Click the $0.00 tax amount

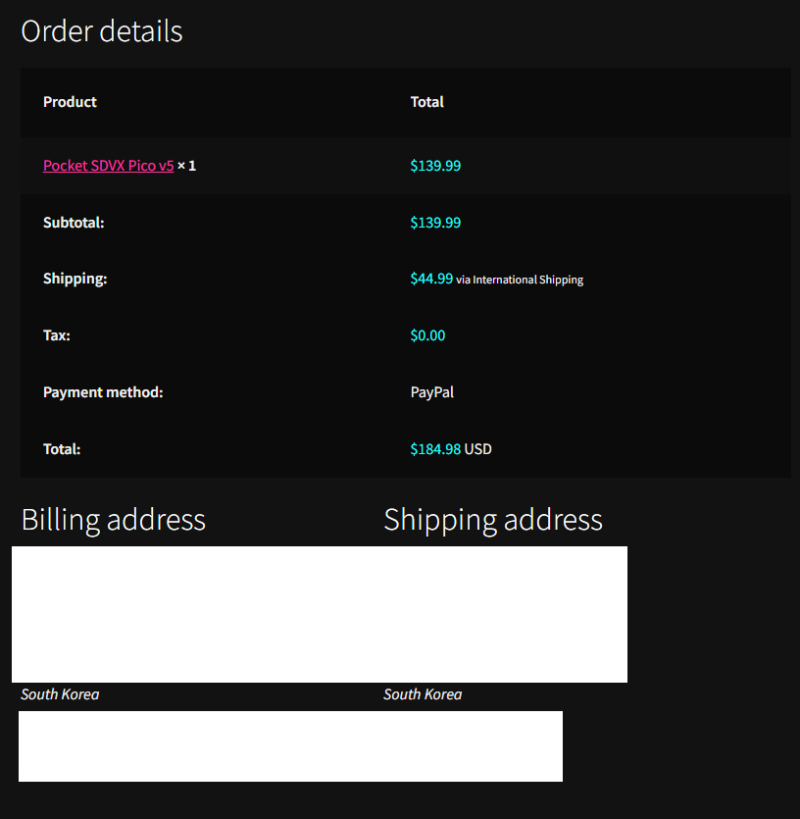(428, 336)
